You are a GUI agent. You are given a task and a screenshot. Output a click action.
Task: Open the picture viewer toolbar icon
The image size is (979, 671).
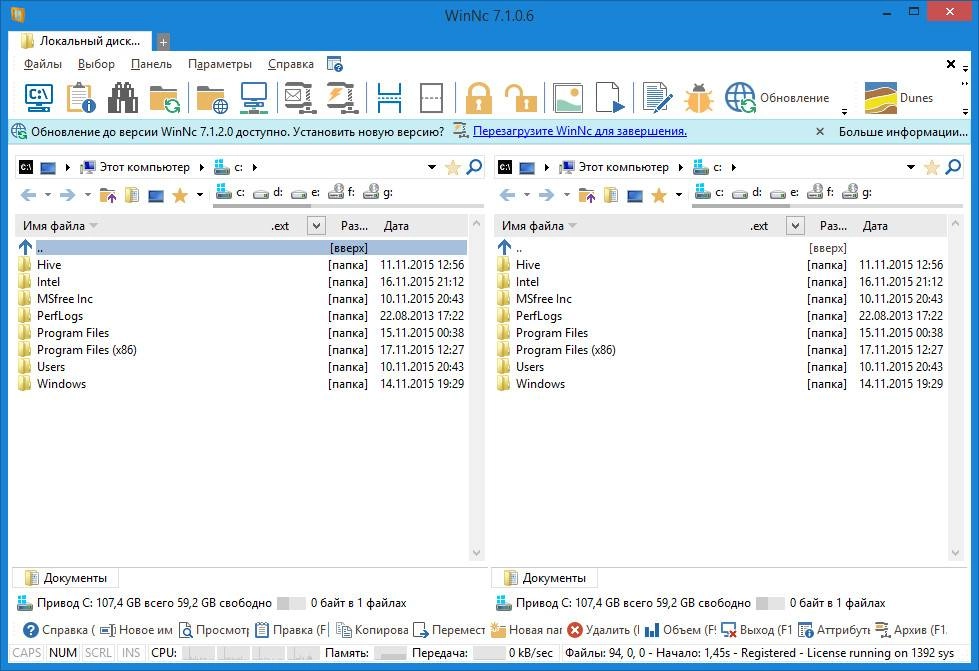[568, 98]
